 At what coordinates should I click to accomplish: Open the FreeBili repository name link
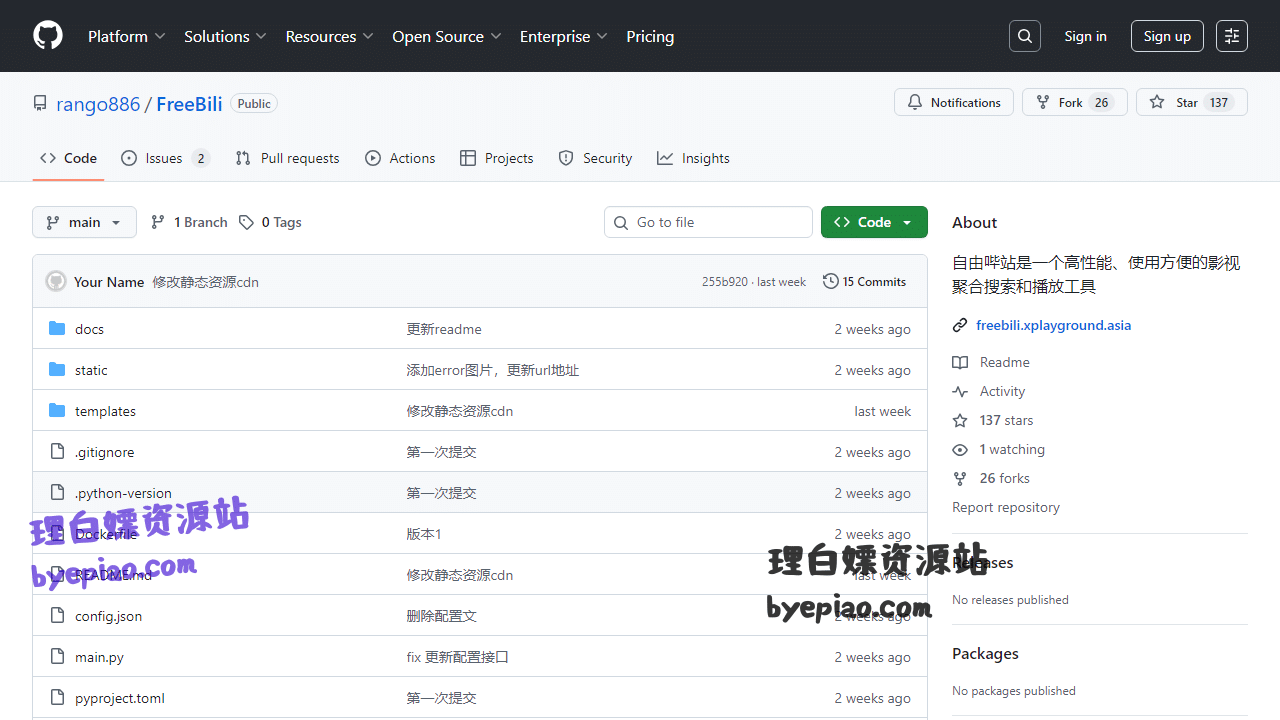click(x=189, y=104)
